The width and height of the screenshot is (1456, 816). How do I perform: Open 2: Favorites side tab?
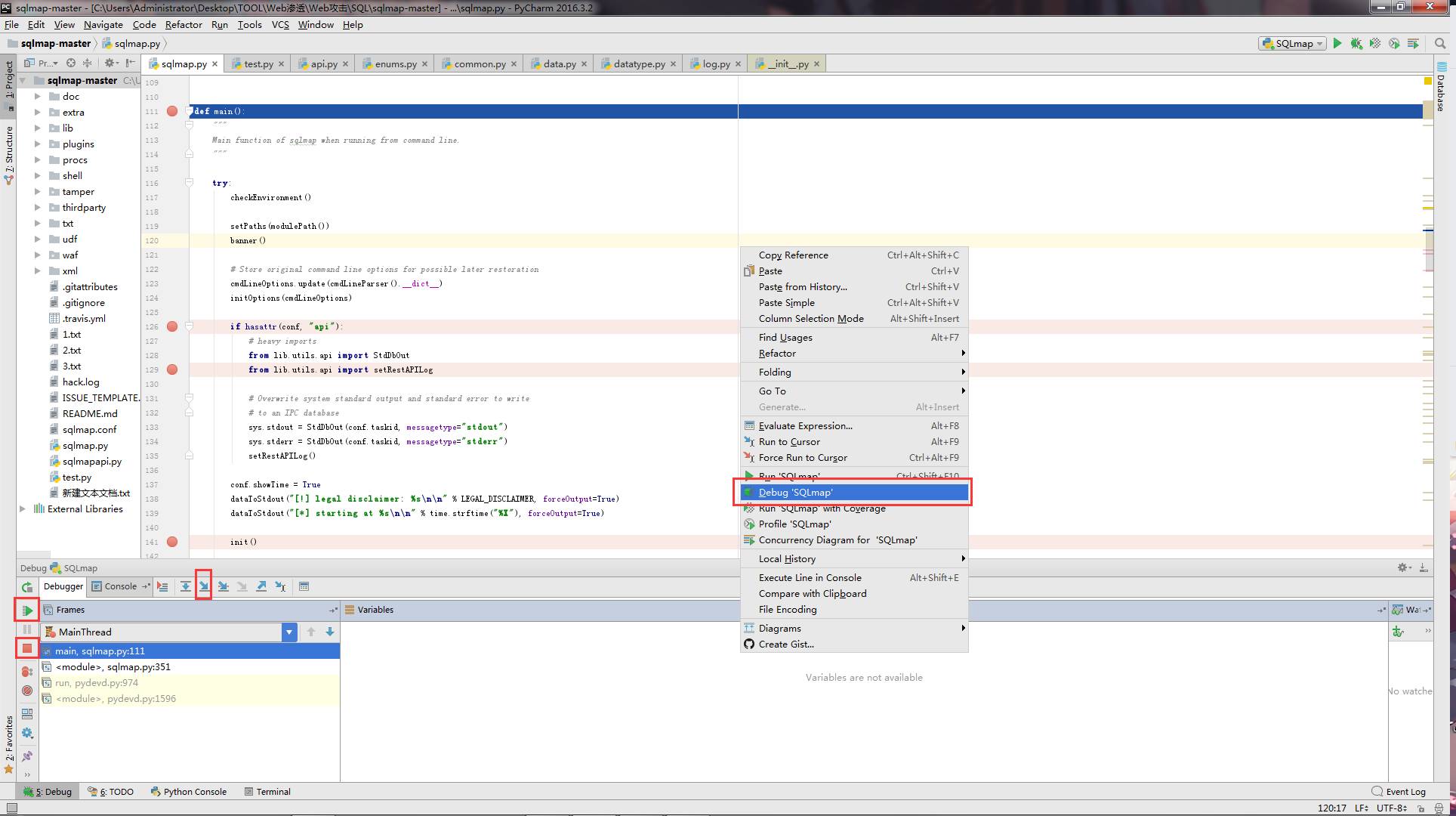tap(9, 744)
